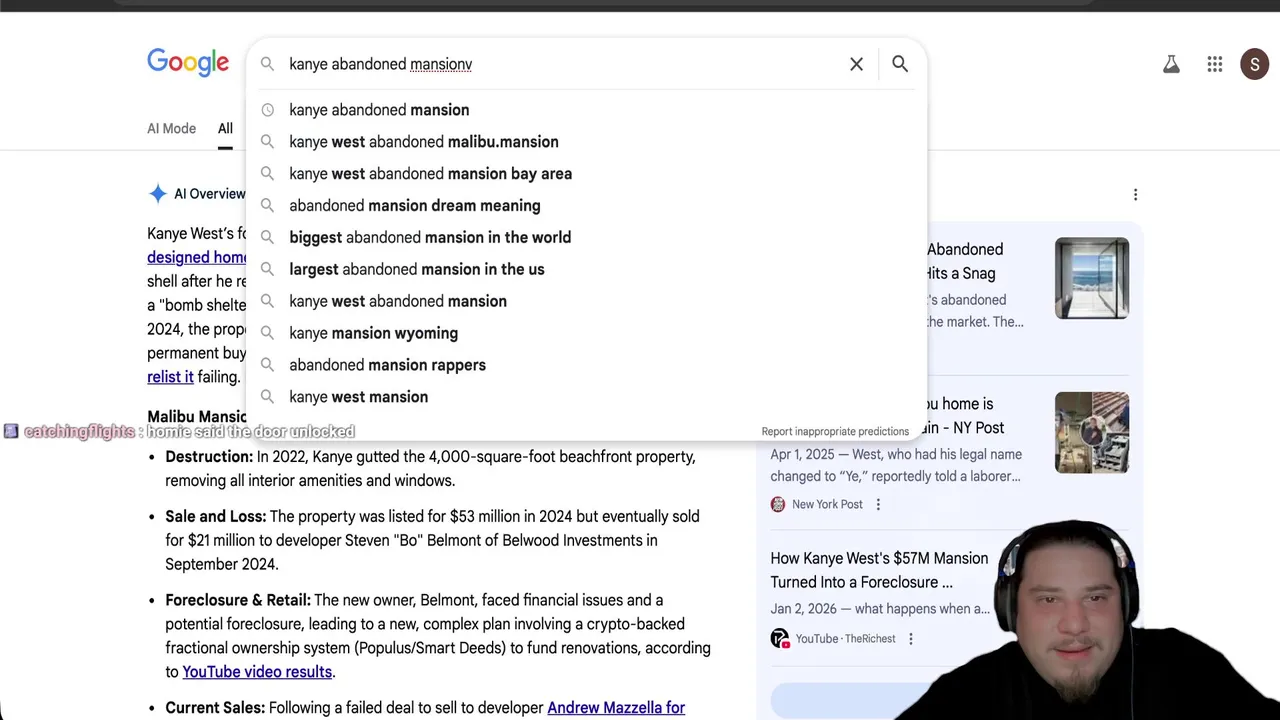Choose suggestion 'kanye mansion wyoming'
The image size is (1280, 720).
[586, 333]
